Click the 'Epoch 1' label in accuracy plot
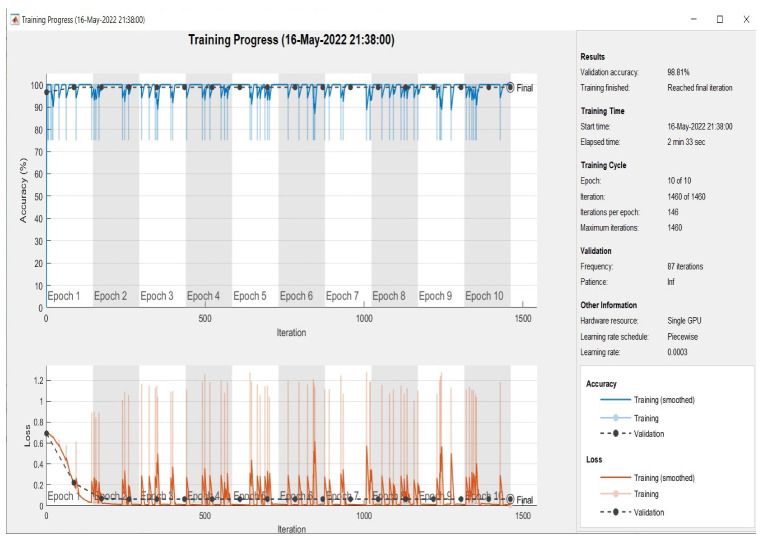The image size is (762, 539). (x=64, y=296)
